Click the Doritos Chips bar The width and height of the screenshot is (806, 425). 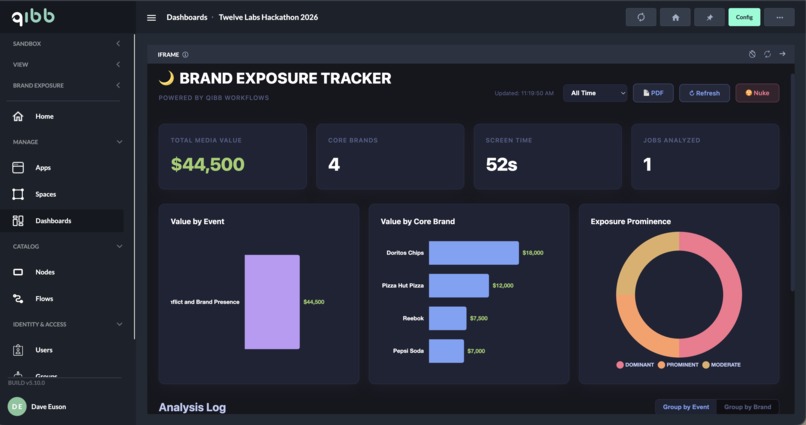tap(473, 253)
